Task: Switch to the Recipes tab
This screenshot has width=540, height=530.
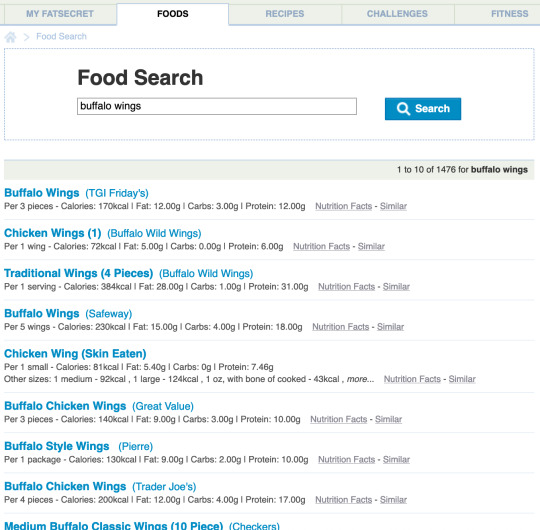Action: (x=285, y=14)
